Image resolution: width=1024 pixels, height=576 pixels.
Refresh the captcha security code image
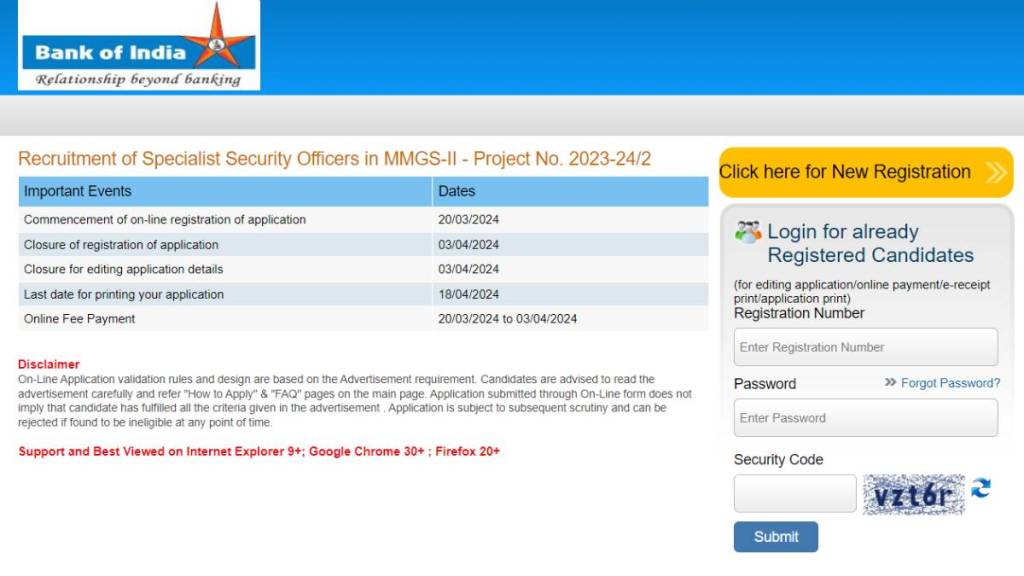(981, 488)
